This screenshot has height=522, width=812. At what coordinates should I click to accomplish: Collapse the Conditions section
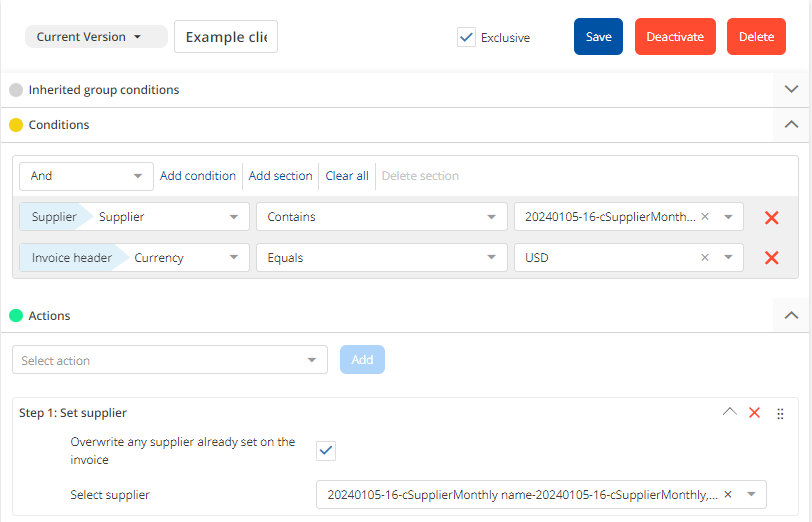coord(791,125)
